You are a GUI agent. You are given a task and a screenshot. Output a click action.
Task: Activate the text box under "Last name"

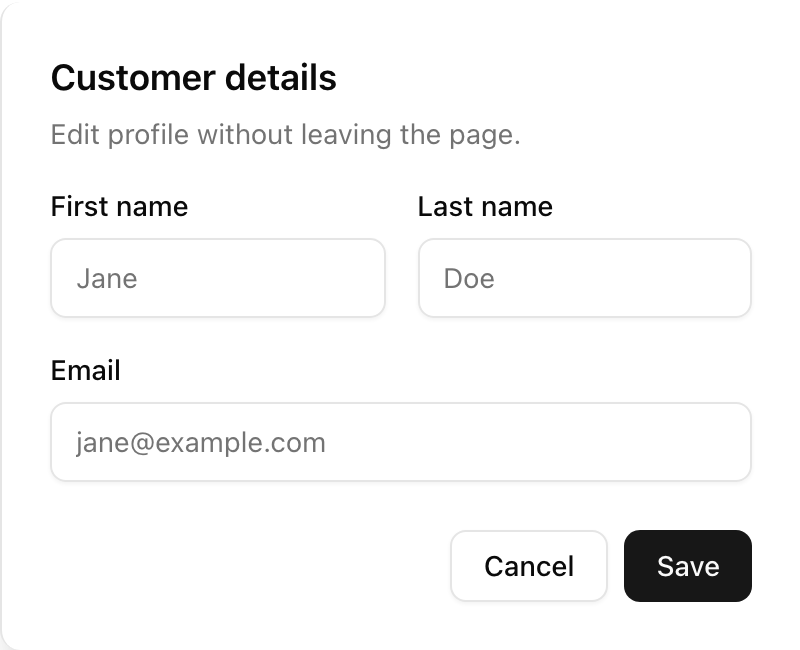[x=584, y=278]
